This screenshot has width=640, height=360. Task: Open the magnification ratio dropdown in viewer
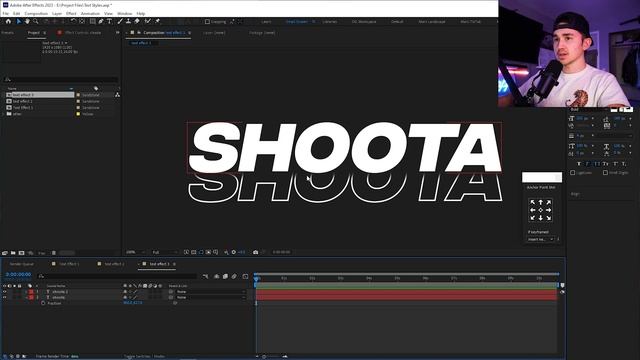135,252
